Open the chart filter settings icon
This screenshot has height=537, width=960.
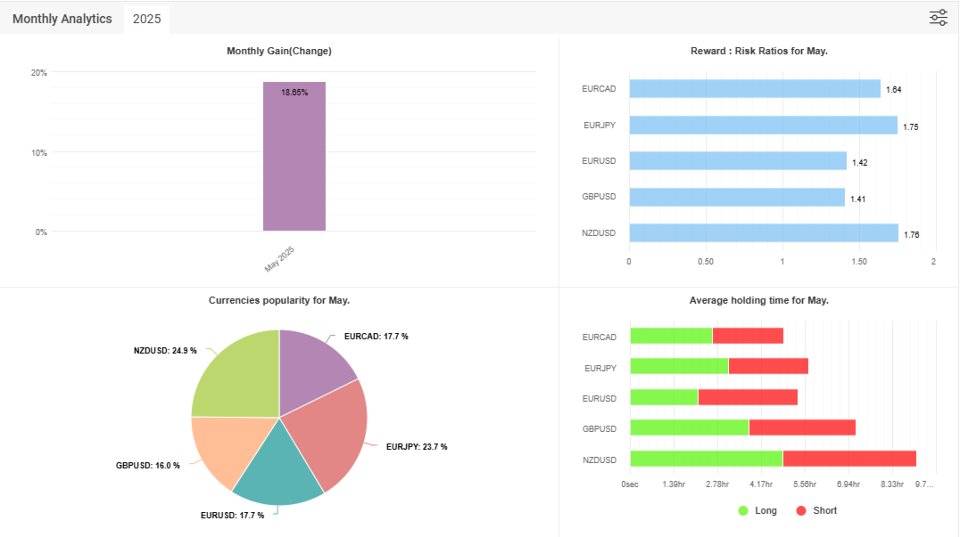point(938,18)
